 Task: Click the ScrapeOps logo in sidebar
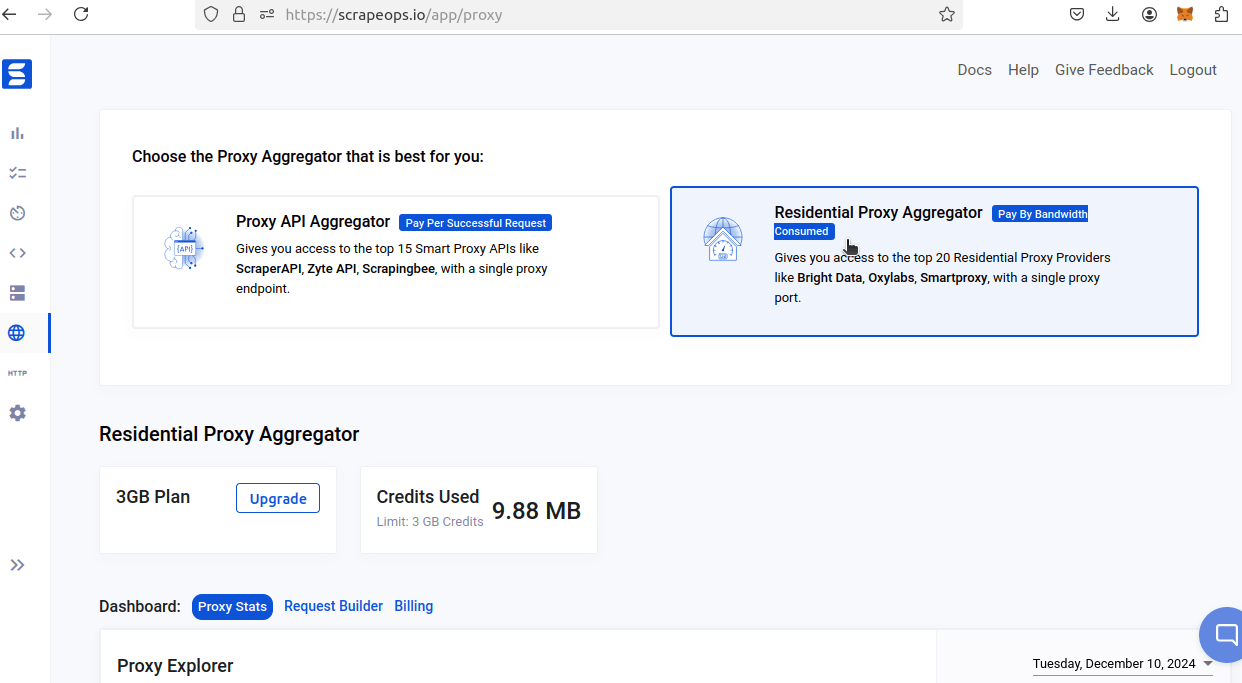(x=17, y=74)
